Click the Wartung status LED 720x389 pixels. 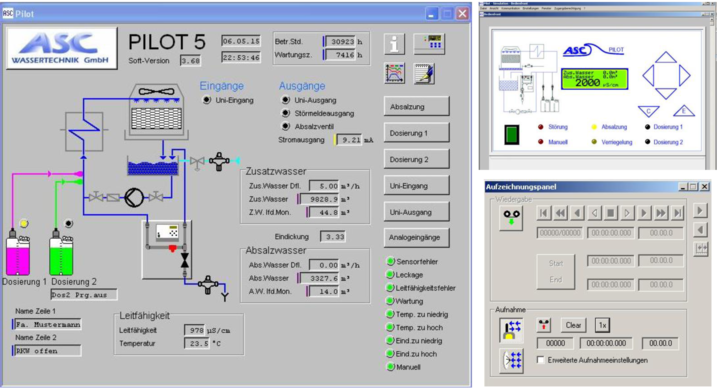coord(390,301)
